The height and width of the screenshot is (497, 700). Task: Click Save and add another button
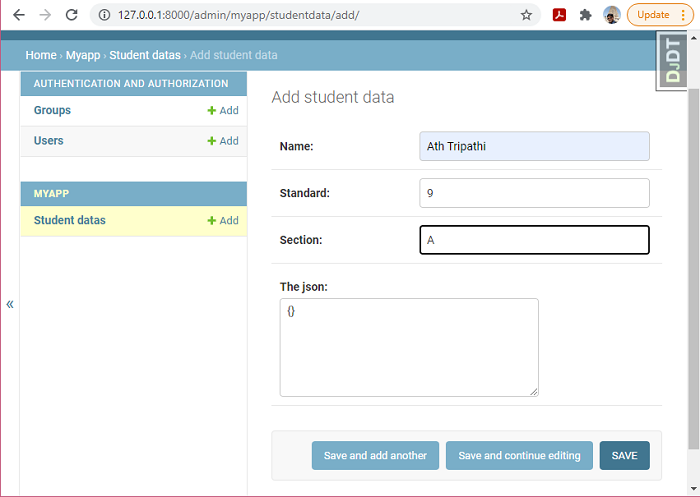(375, 455)
